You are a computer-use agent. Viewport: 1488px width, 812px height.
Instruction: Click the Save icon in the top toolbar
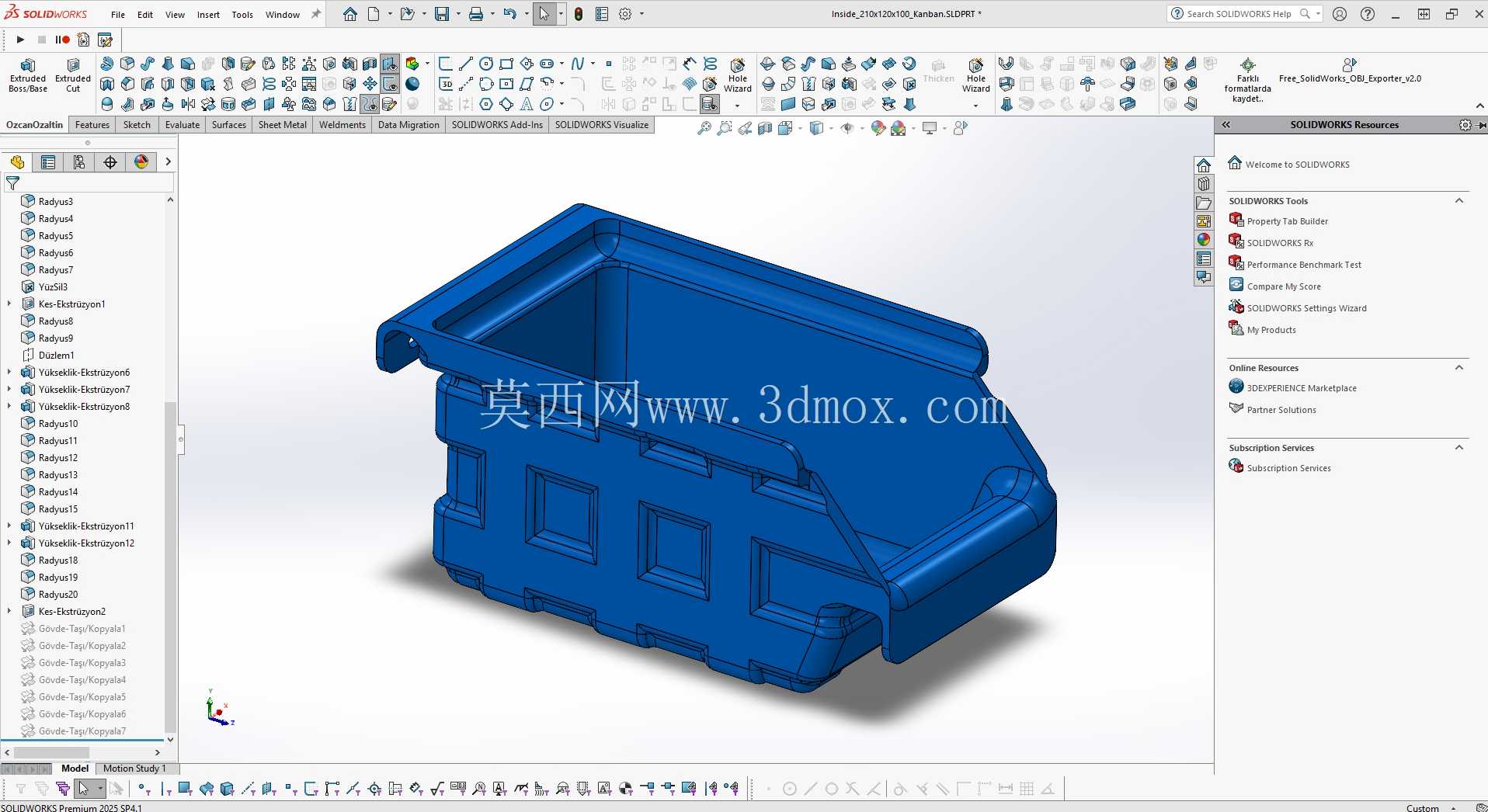coord(442,14)
